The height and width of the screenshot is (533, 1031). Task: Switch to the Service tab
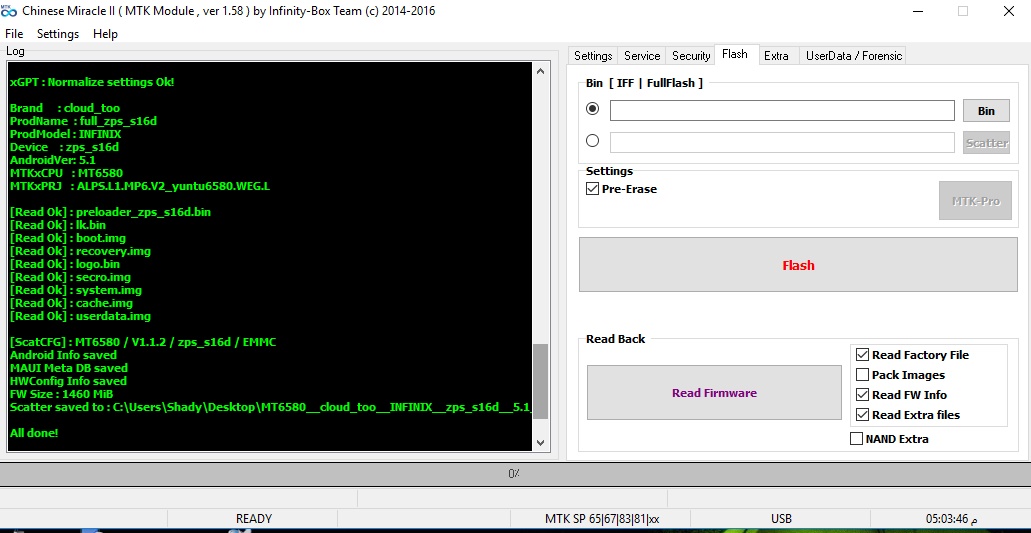[642, 56]
